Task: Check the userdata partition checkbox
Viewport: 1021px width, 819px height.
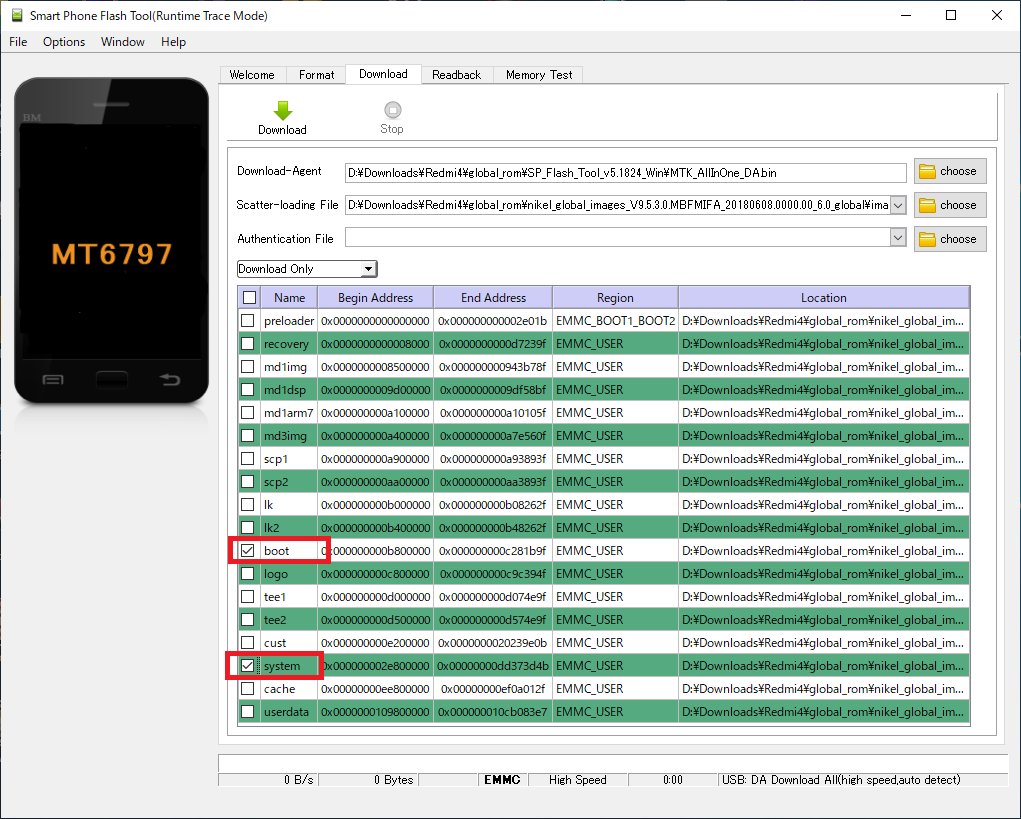Action: click(x=247, y=712)
